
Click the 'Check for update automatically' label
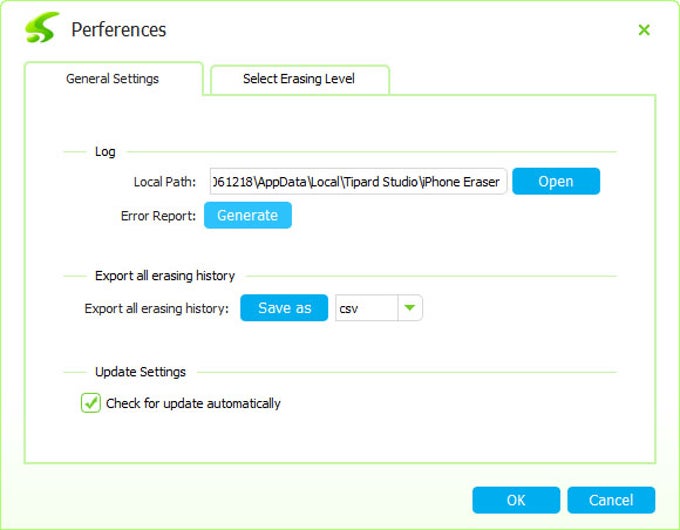(x=193, y=404)
